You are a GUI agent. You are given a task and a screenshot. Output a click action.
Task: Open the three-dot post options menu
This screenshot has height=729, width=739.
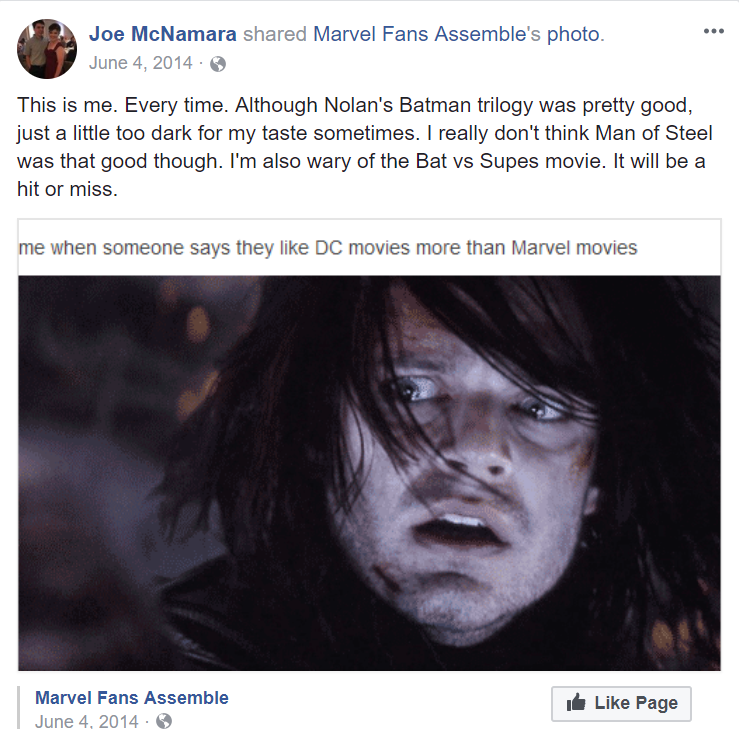click(x=714, y=31)
